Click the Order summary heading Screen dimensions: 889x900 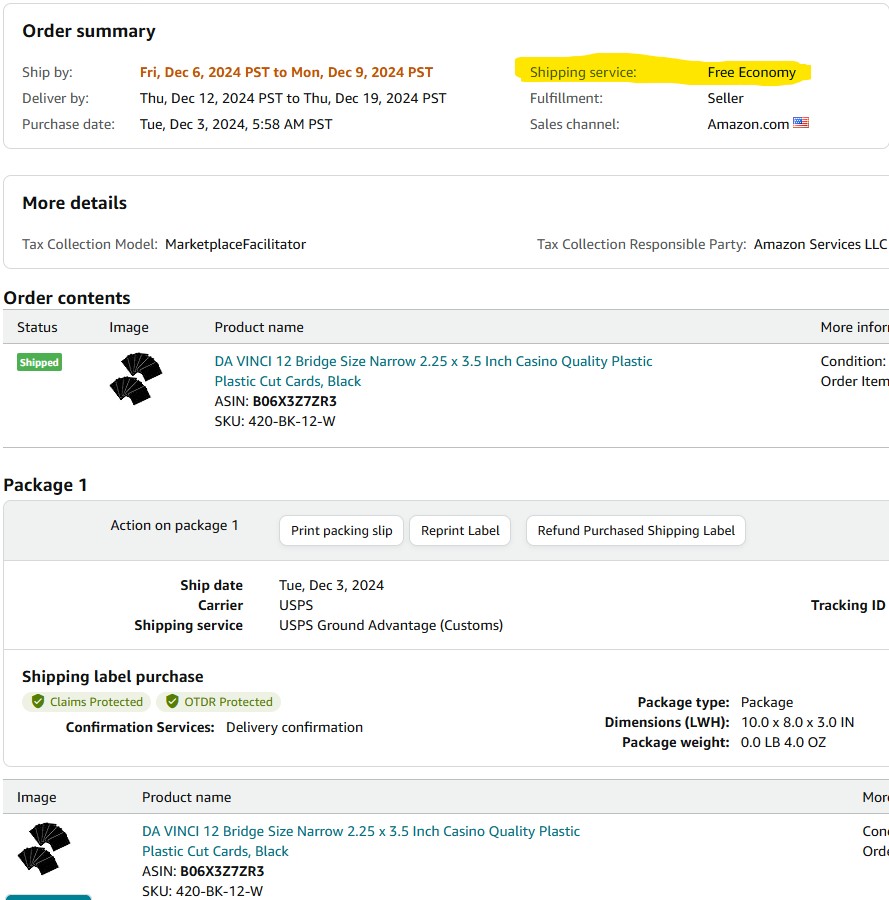(x=89, y=31)
